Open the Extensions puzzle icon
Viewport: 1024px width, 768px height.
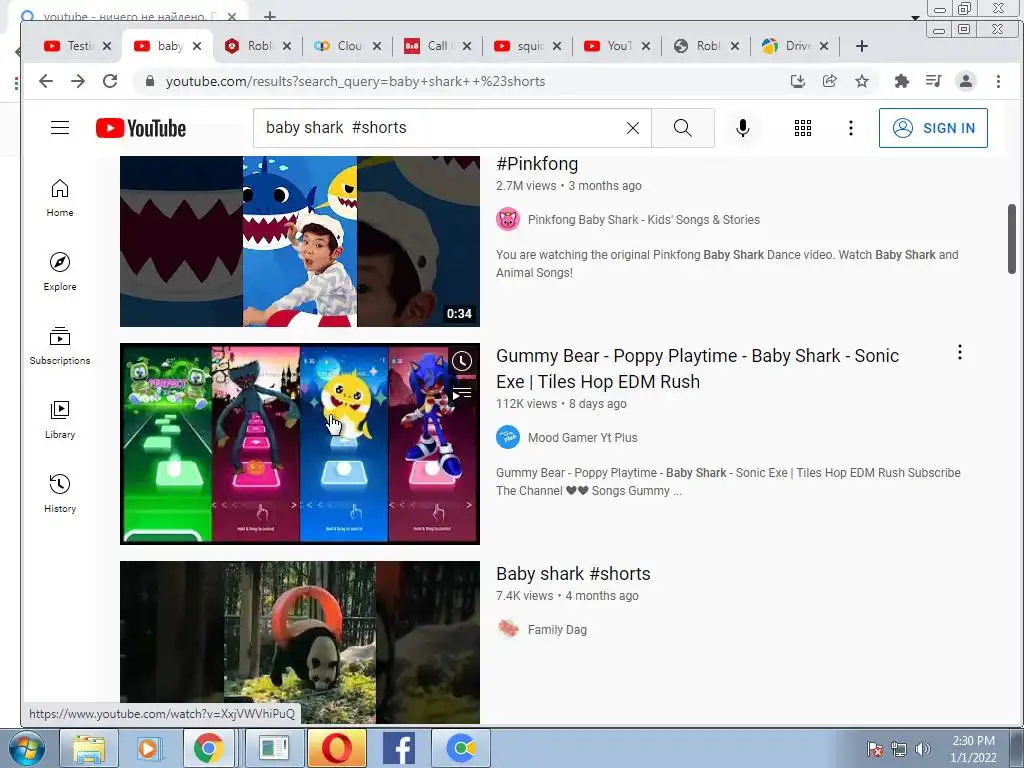tap(901, 81)
